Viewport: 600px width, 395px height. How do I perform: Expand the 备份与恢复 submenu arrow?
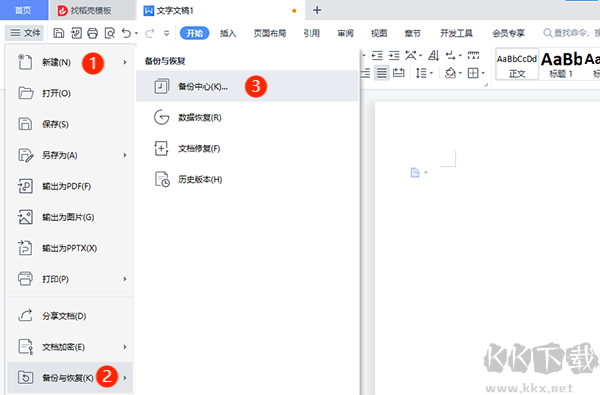[x=125, y=378]
